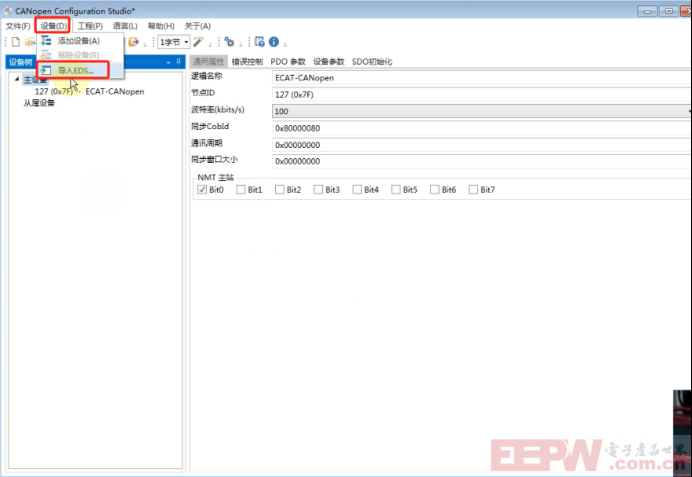Click the 添加设备 menu entry icon

coord(46,41)
